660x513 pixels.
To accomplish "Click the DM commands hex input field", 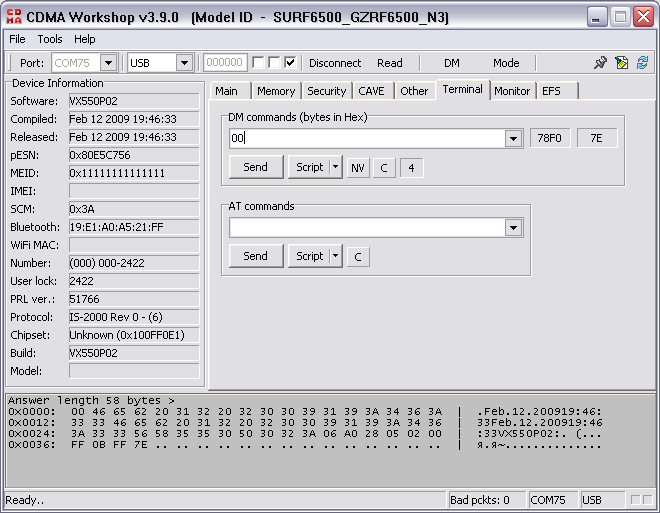I will tap(367, 138).
